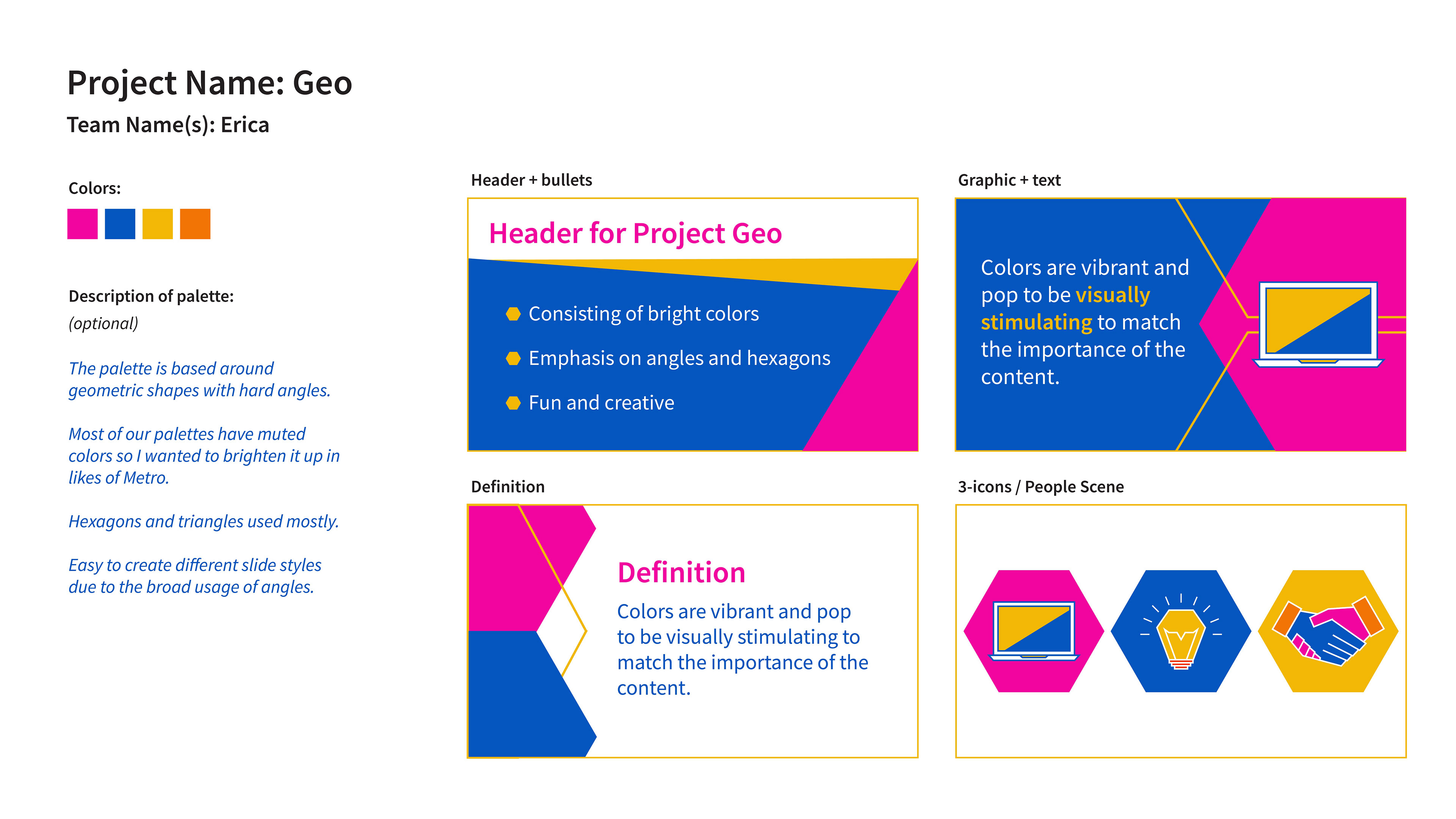Pick the blue color swatch
The height and width of the screenshot is (819, 1456).
click(x=120, y=224)
